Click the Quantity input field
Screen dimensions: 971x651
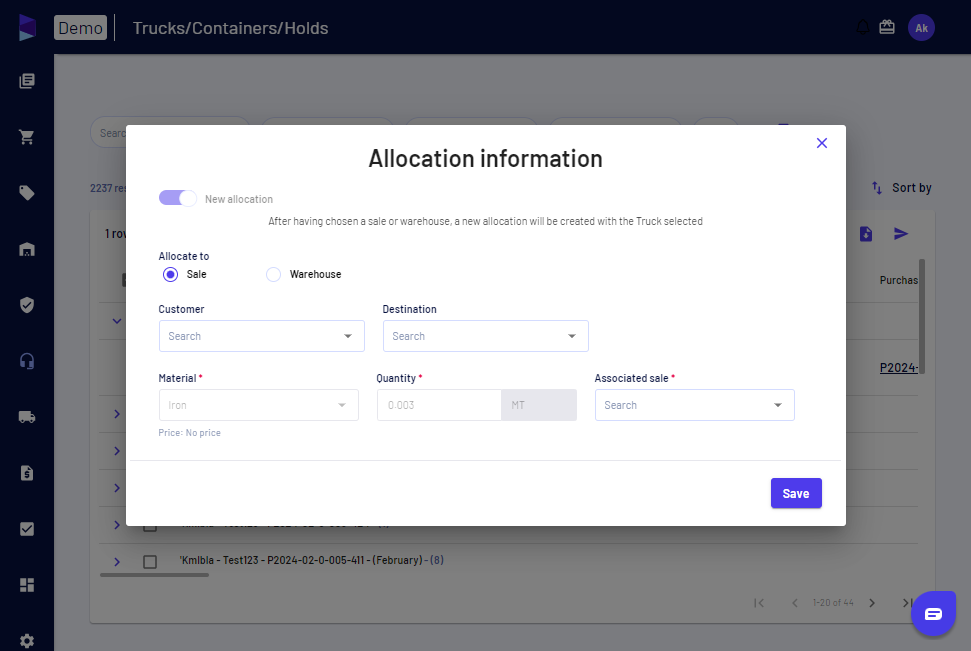[439, 405]
